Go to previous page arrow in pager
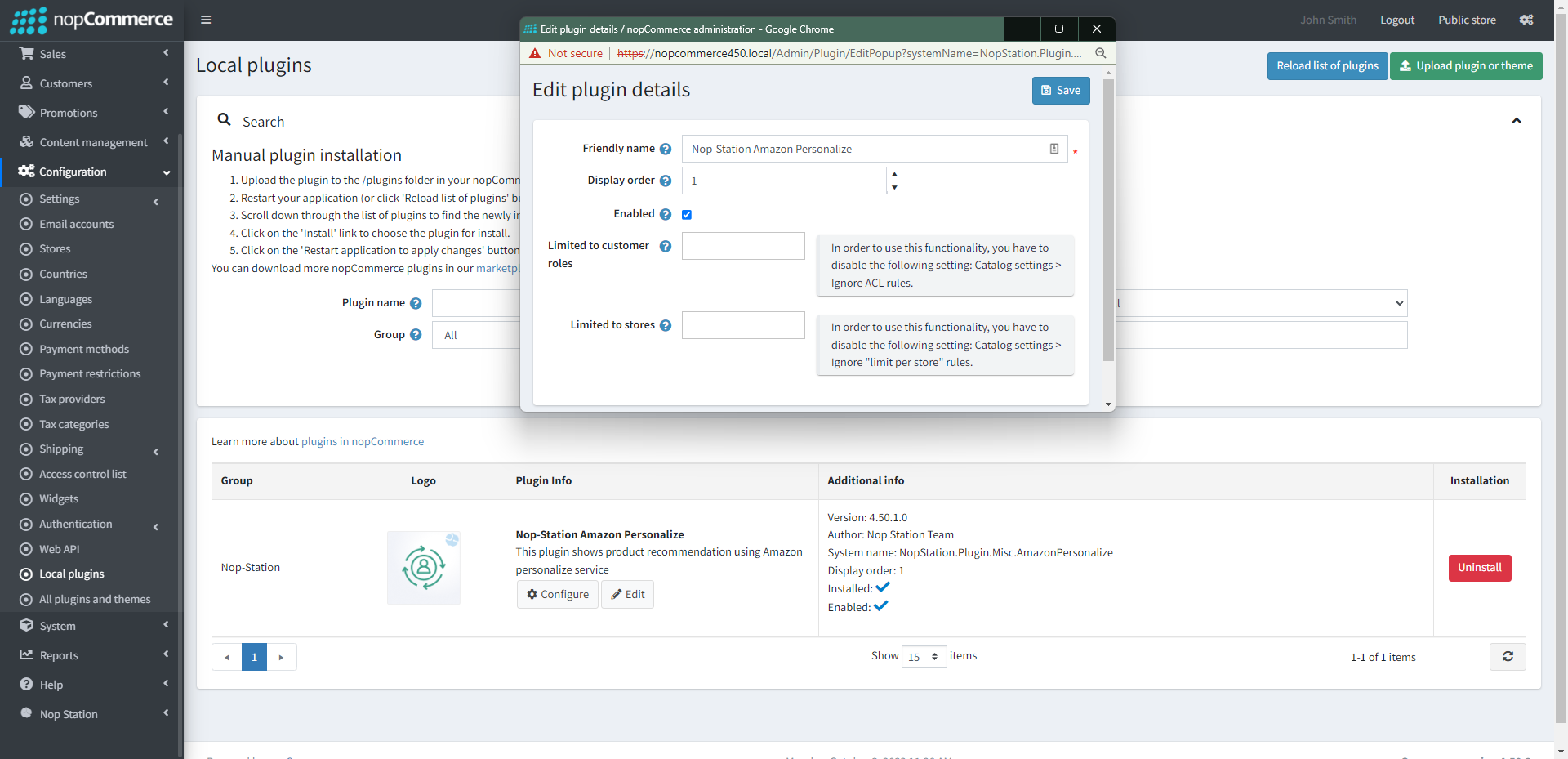 [227, 657]
